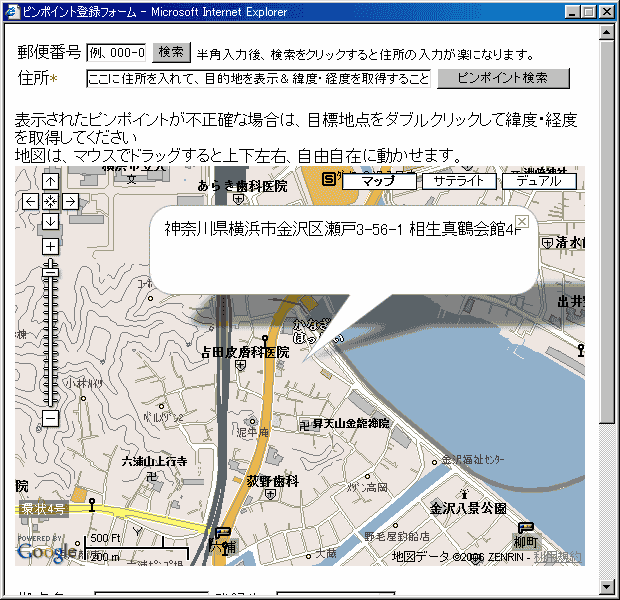Switch to デュアル hybrid view
This screenshot has height=600, width=620.
pos(538,181)
